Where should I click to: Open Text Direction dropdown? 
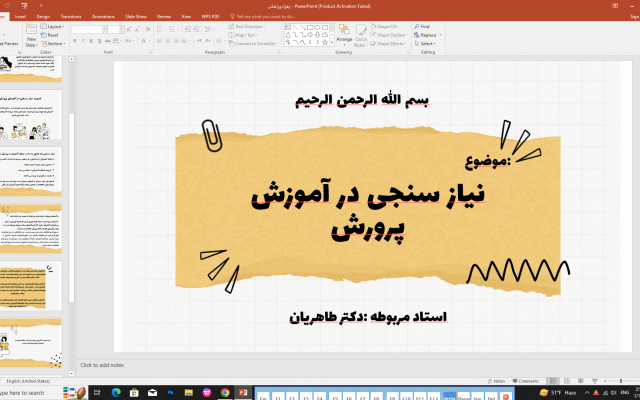[x=247, y=27]
